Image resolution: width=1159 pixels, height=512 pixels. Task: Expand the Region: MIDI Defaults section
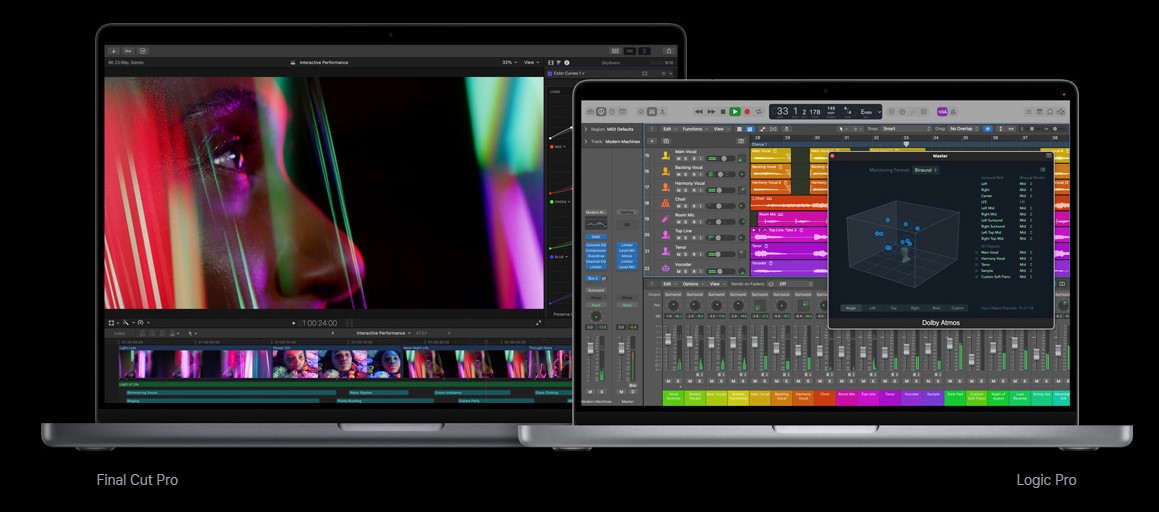(586, 129)
